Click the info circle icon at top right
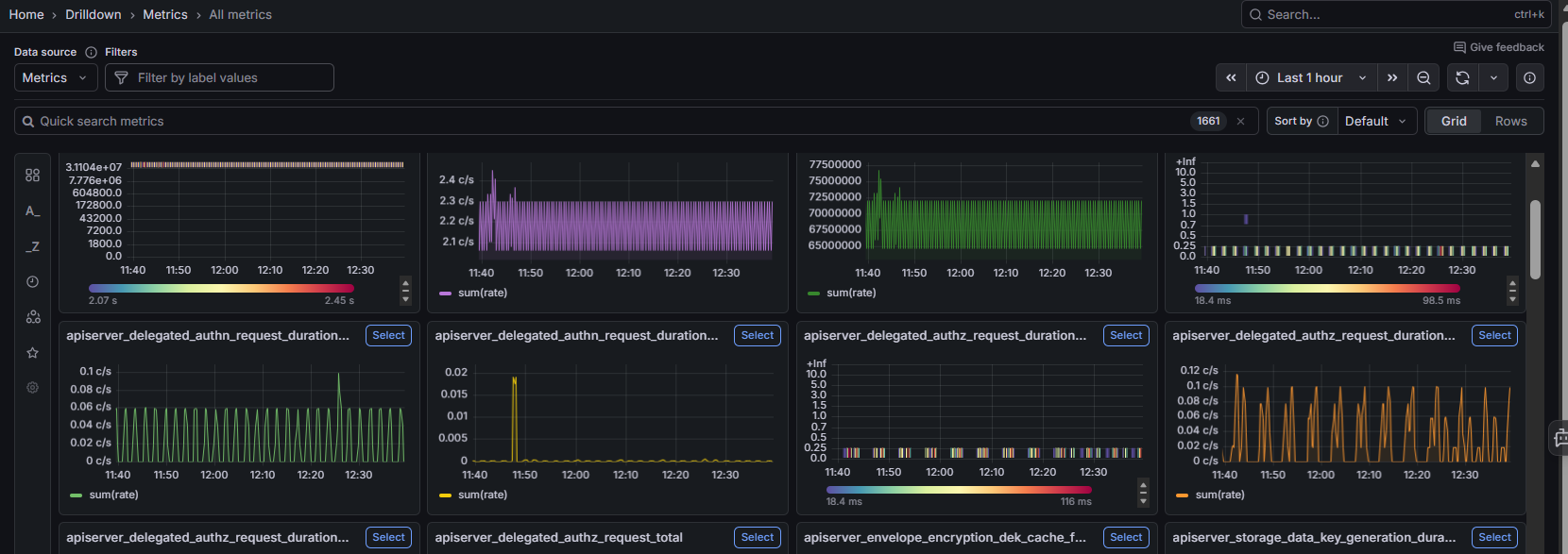 [1529, 78]
